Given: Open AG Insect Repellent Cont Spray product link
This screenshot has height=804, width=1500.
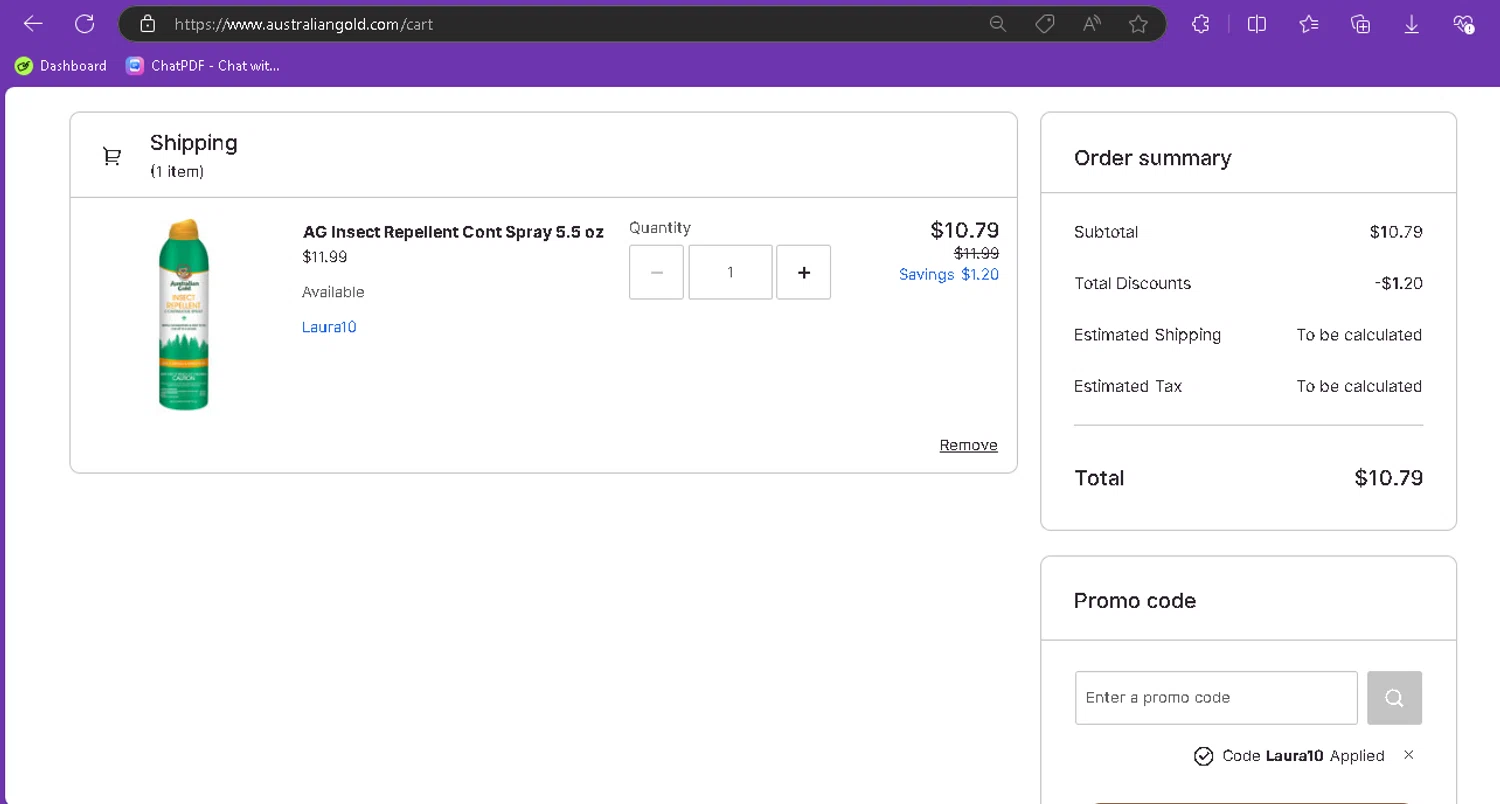Looking at the screenshot, I should pos(453,232).
